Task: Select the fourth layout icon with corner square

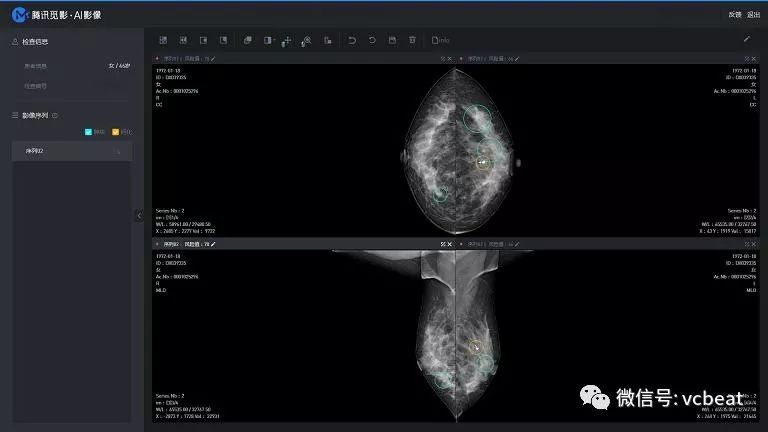Action: pos(223,40)
